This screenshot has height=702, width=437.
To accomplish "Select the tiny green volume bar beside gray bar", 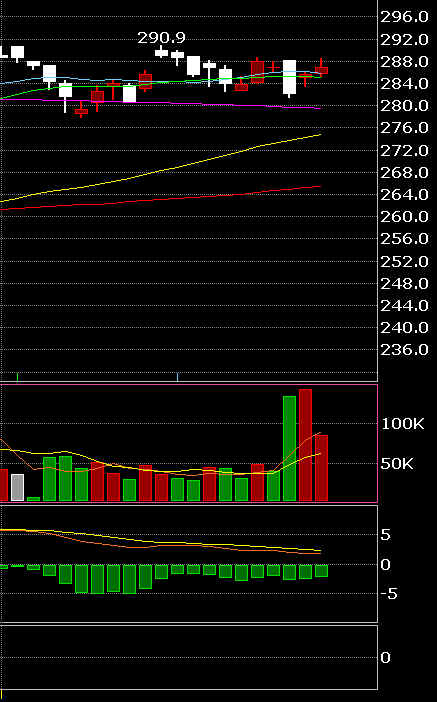I will pyautogui.click(x=33, y=499).
